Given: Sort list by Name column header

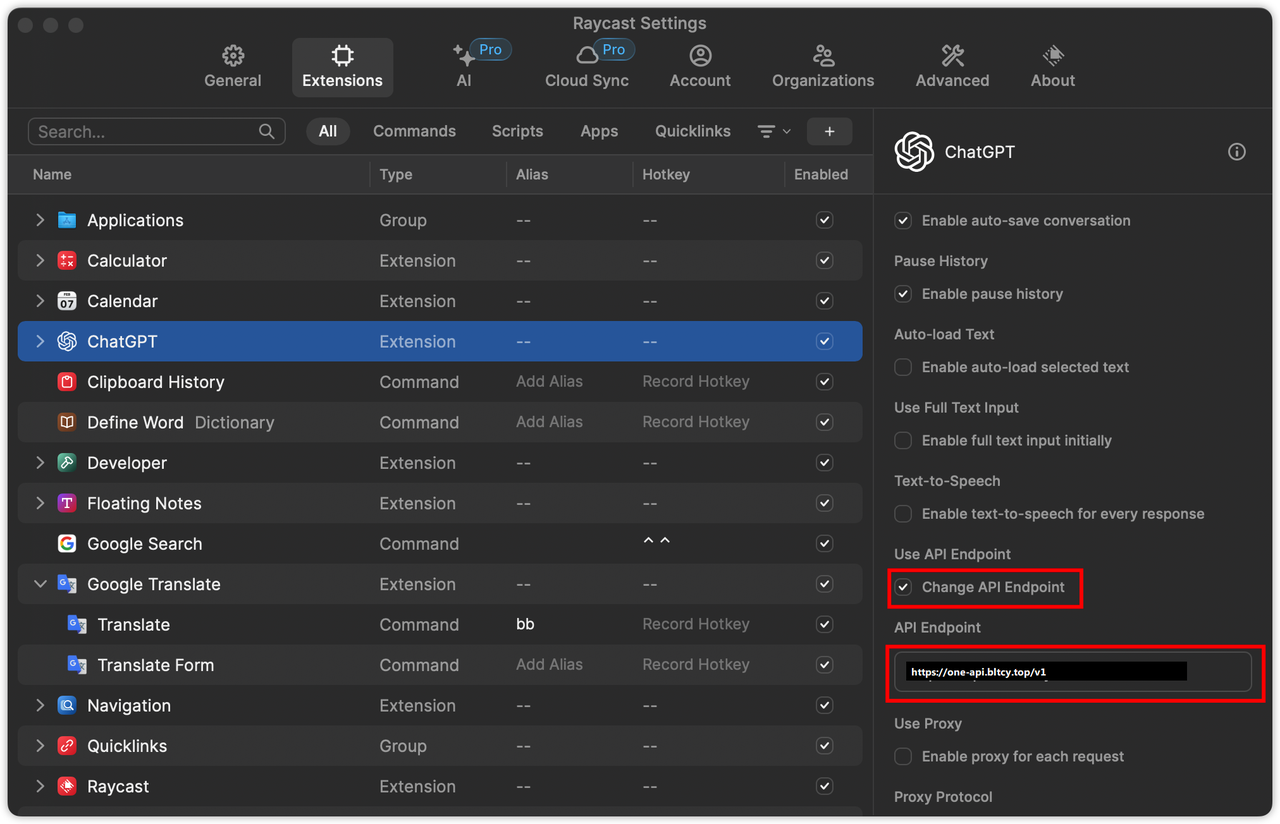Looking at the screenshot, I should (52, 174).
